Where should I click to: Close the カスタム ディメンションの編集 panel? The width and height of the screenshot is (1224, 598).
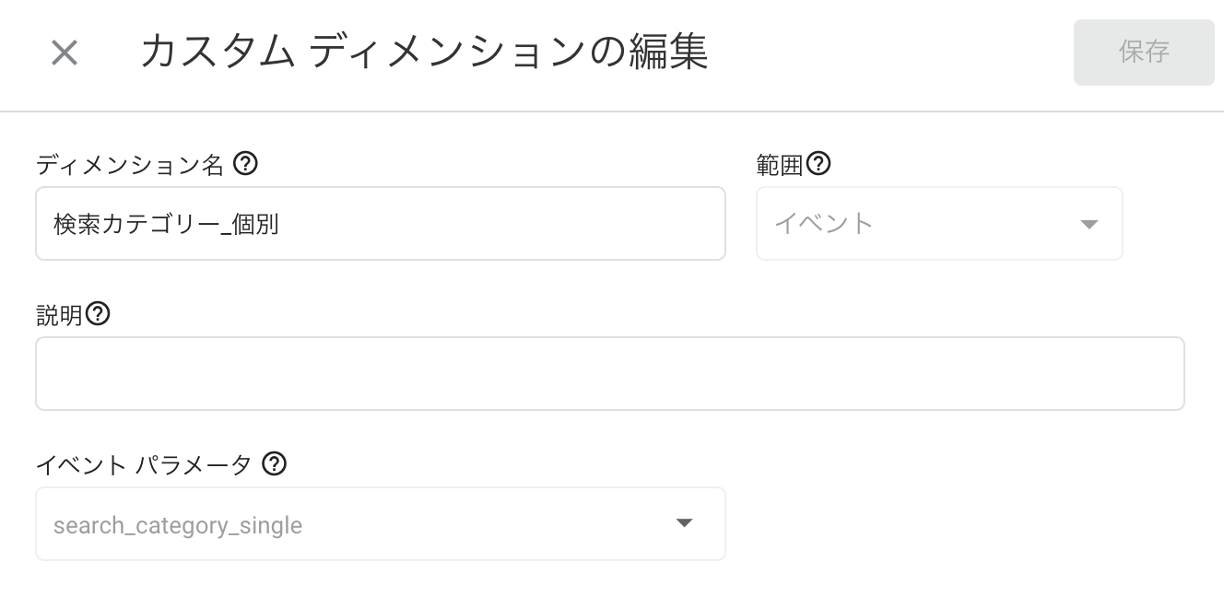(x=65, y=53)
